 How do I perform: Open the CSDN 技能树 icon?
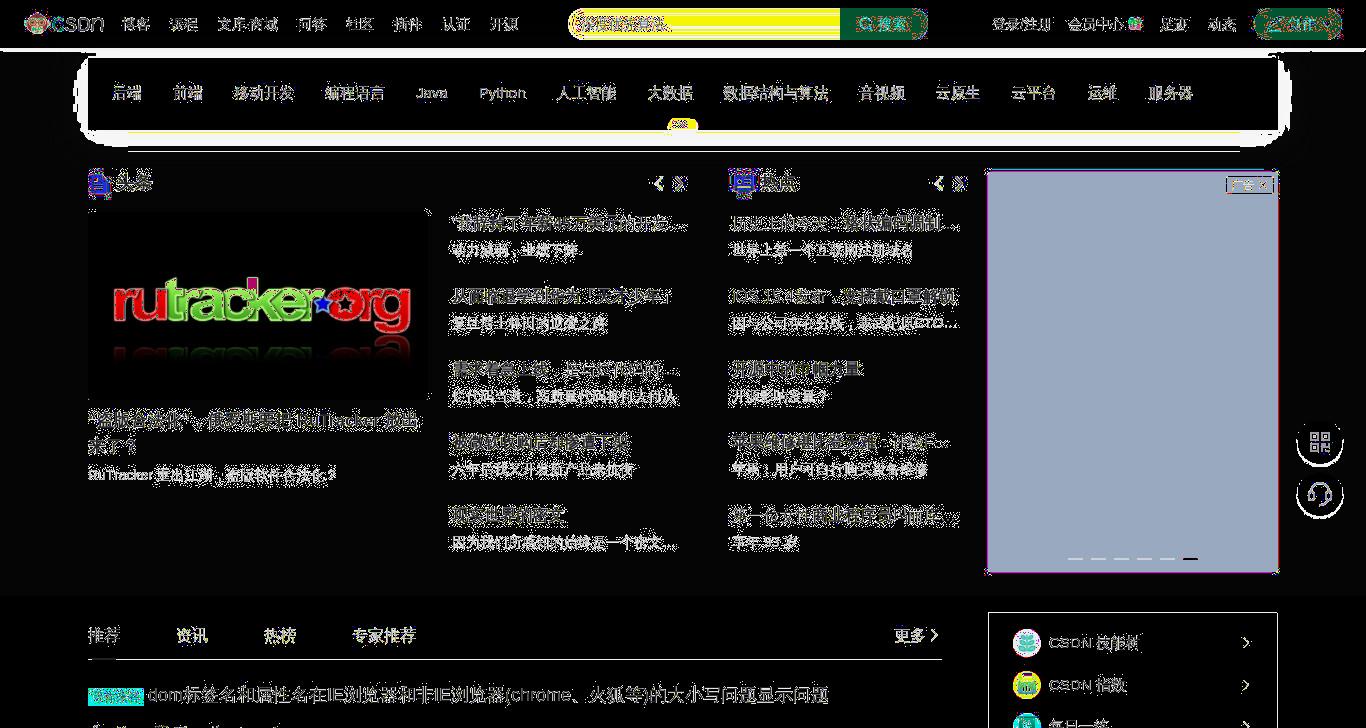point(1026,643)
